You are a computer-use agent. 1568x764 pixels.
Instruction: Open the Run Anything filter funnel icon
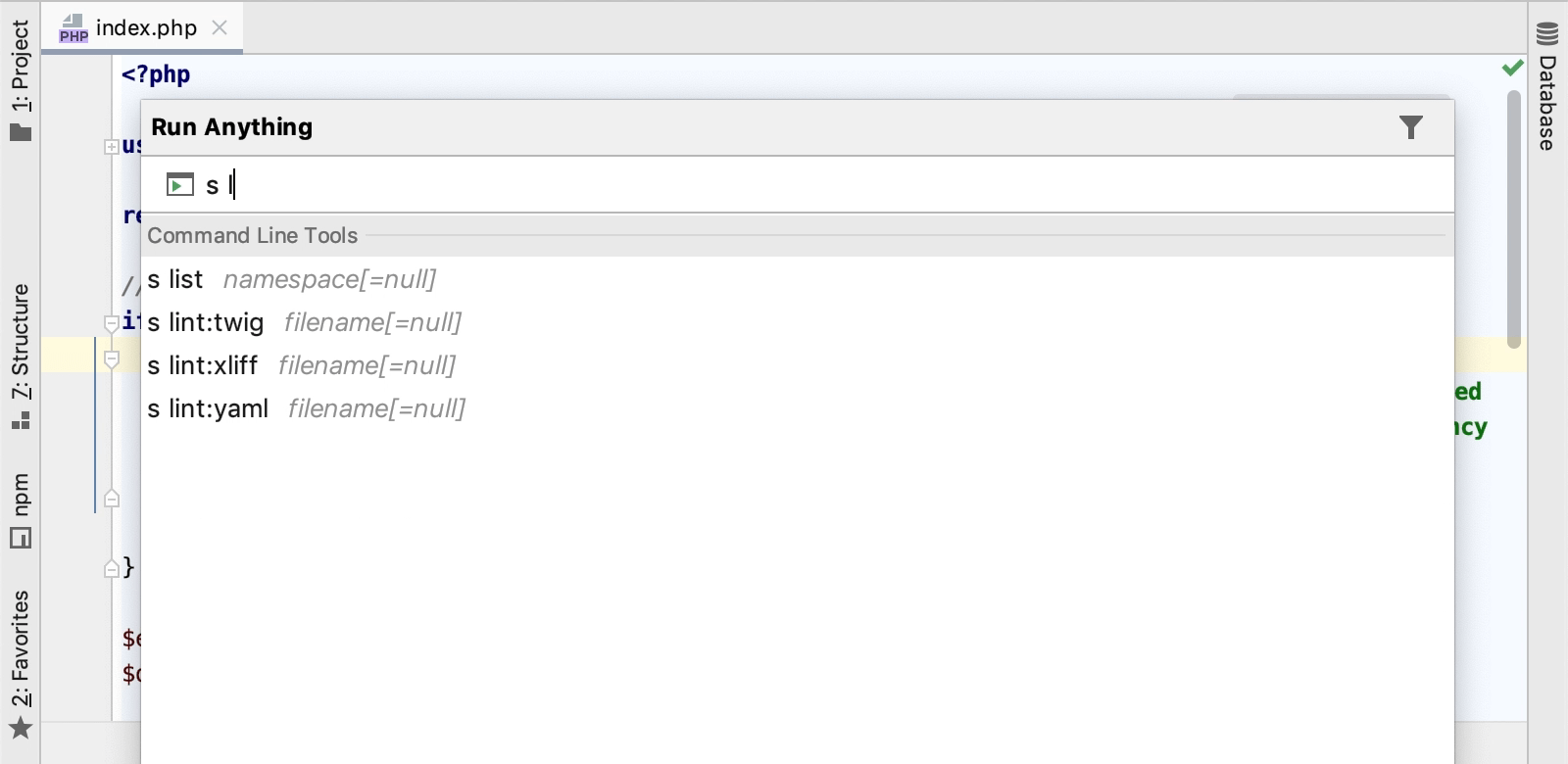click(1411, 126)
